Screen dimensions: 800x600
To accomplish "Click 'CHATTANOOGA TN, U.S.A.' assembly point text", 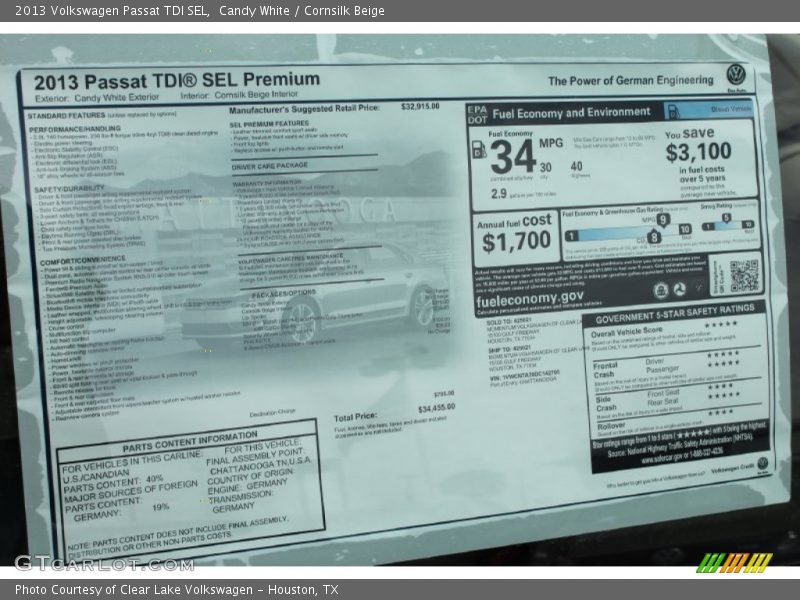I will (x=260, y=465).
